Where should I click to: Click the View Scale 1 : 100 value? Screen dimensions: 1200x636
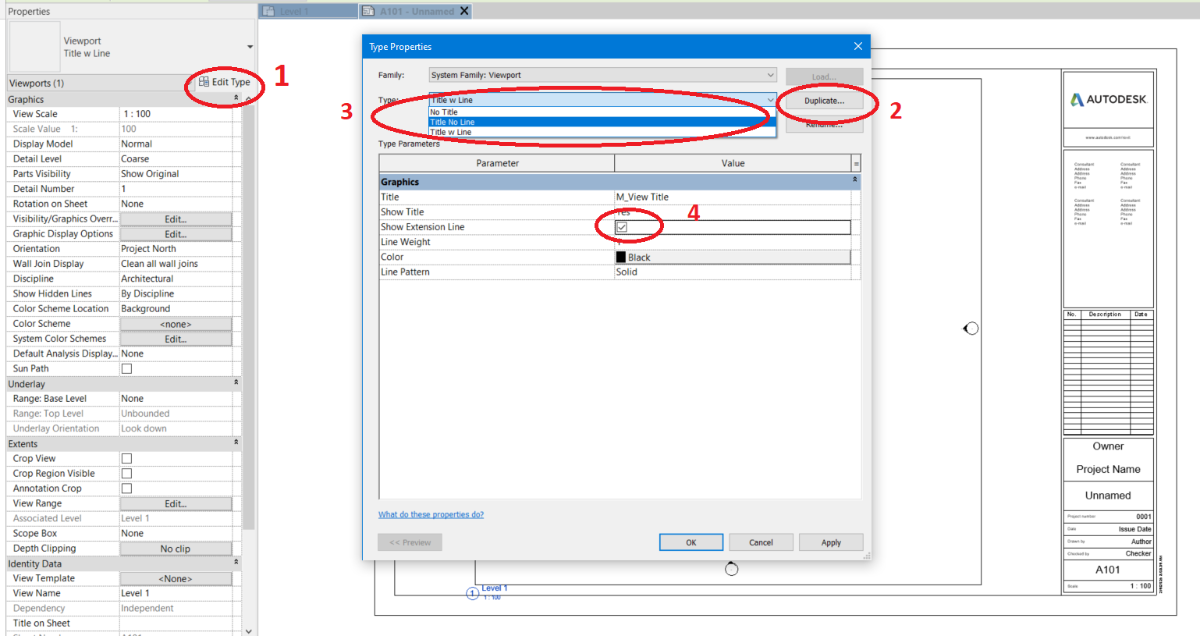tap(175, 114)
